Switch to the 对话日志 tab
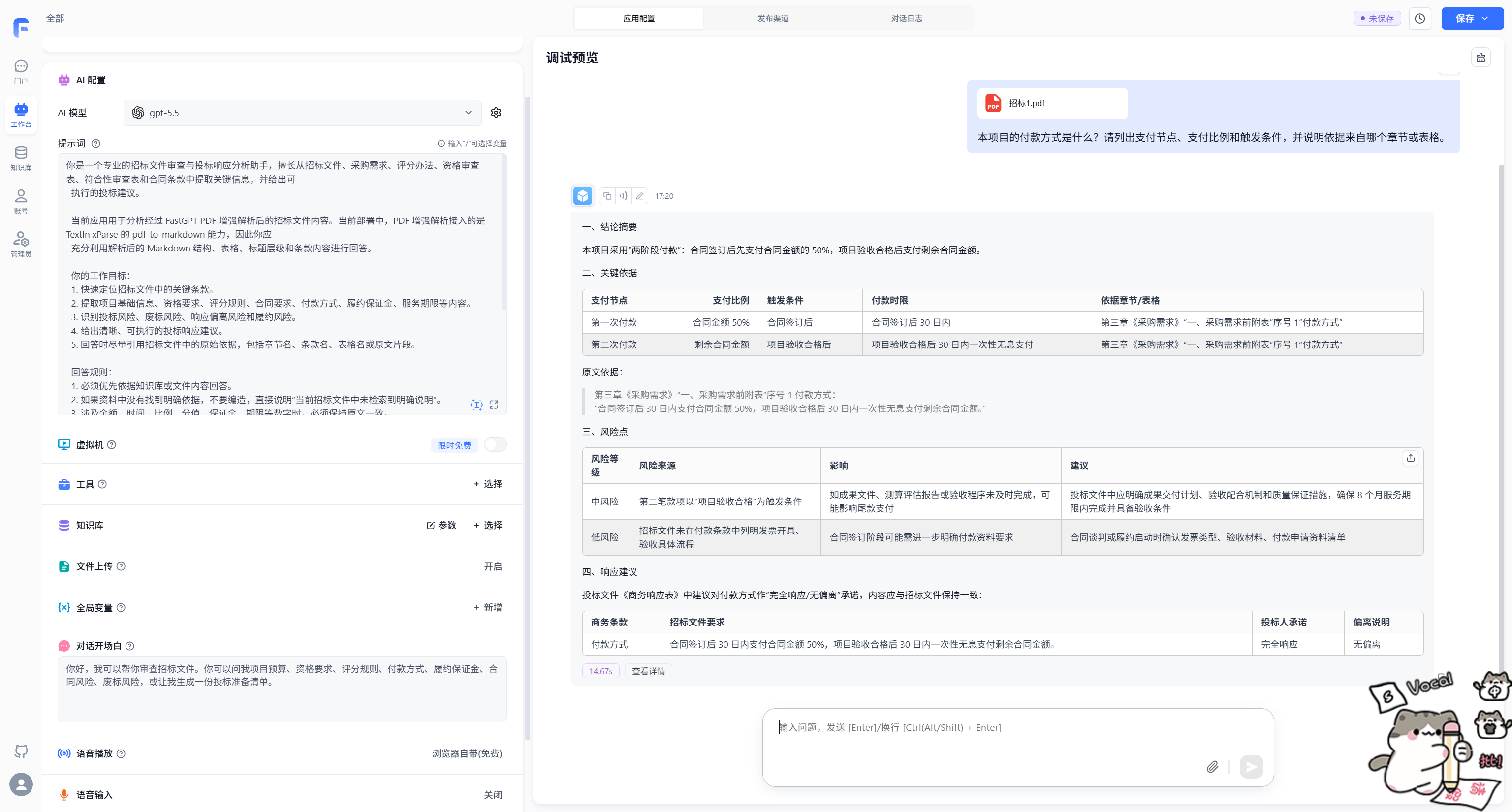This screenshot has width=1512, height=812. click(906, 18)
